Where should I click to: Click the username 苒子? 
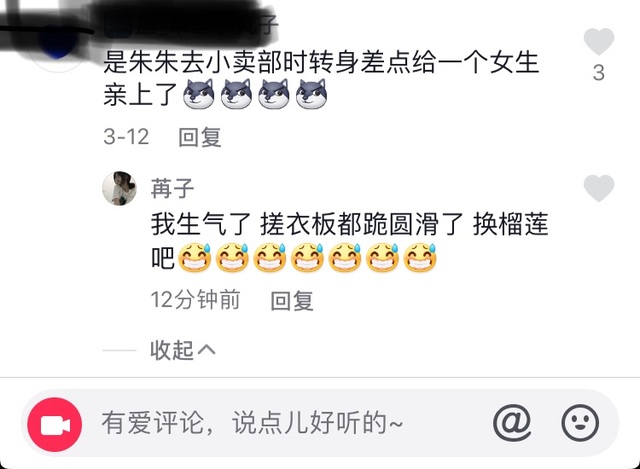point(172,189)
